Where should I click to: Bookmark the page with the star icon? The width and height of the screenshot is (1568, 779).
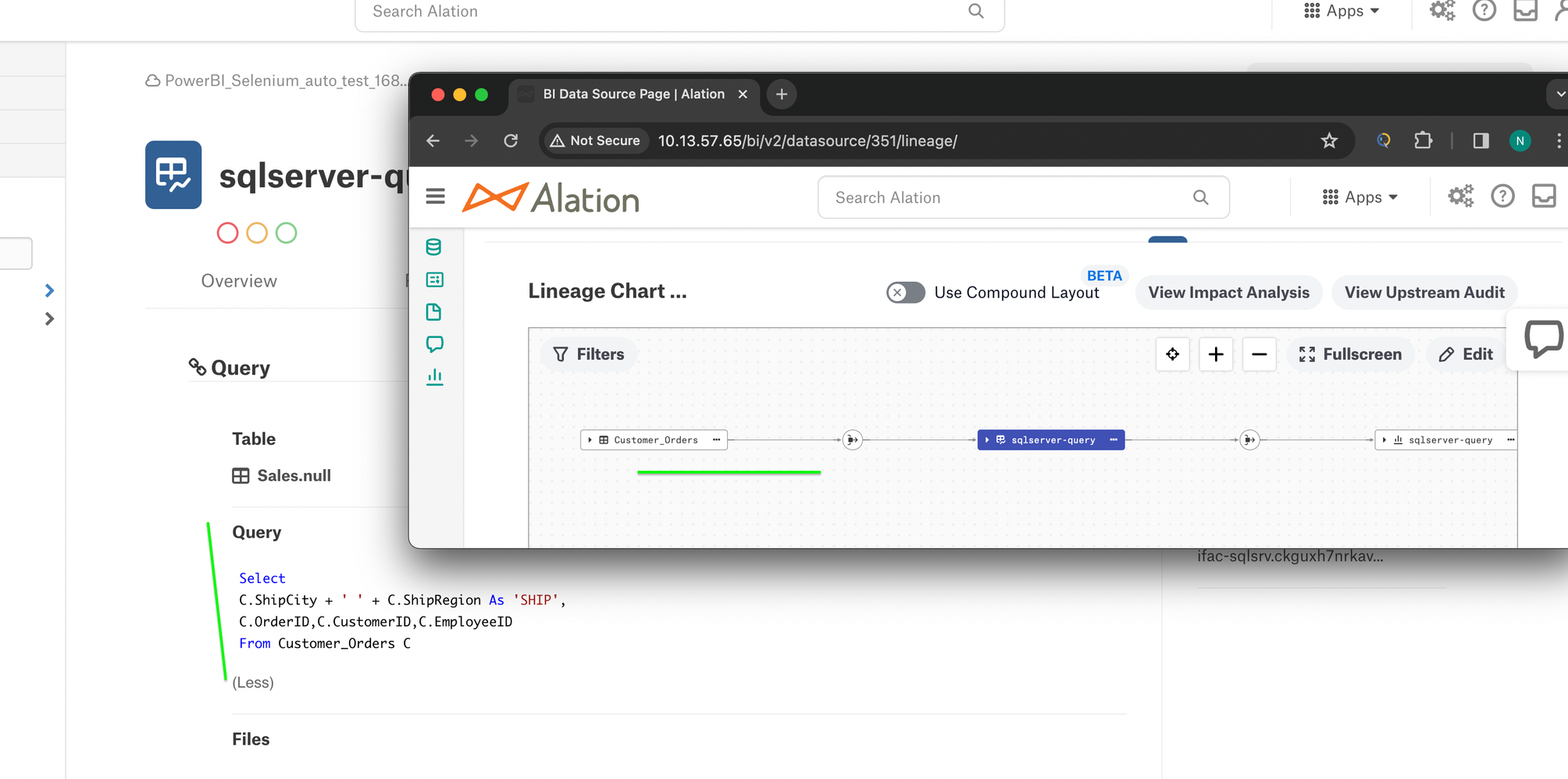pyautogui.click(x=1329, y=141)
